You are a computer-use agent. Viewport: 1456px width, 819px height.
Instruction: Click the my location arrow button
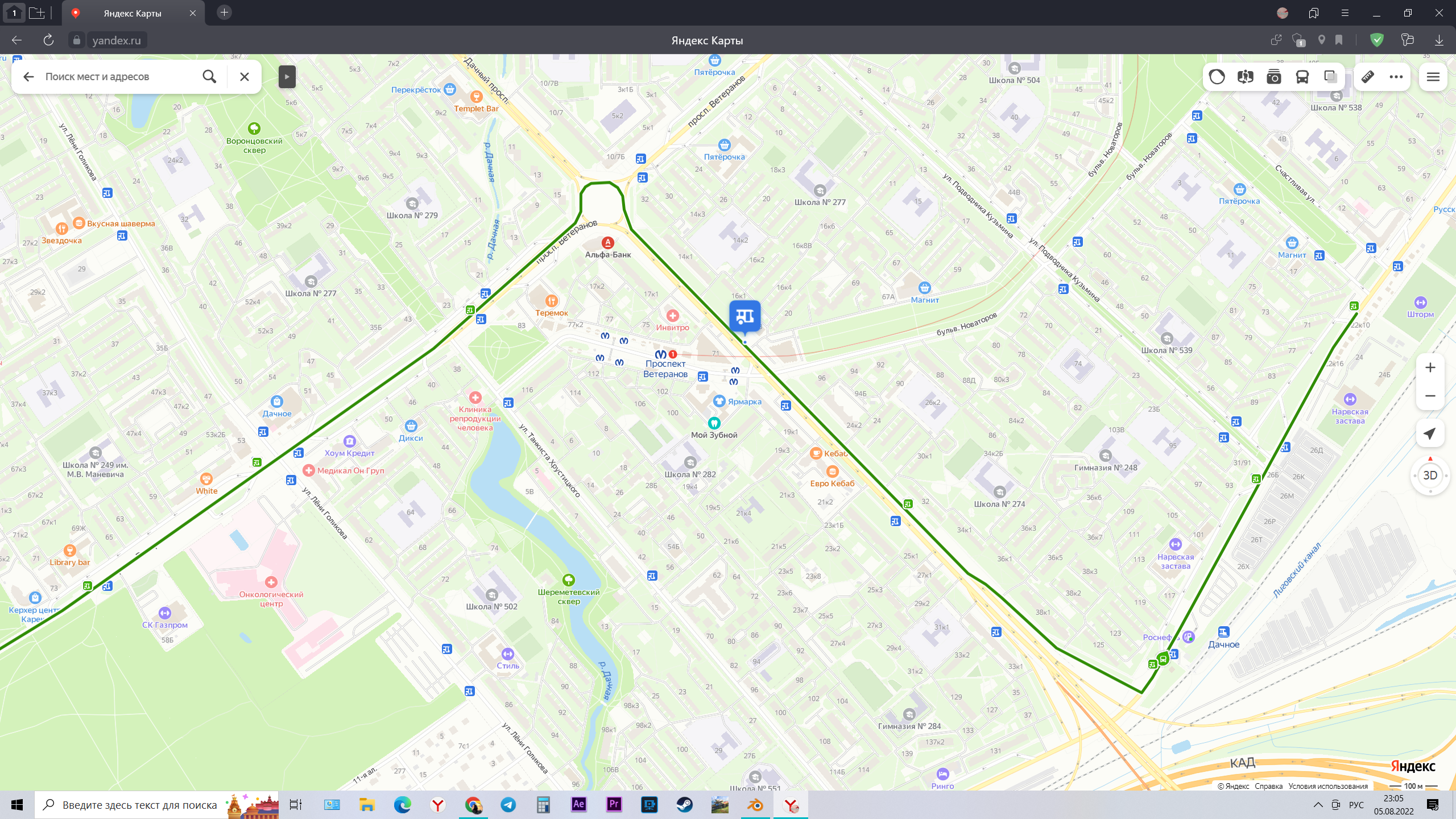pyautogui.click(x=1430, y=434)
